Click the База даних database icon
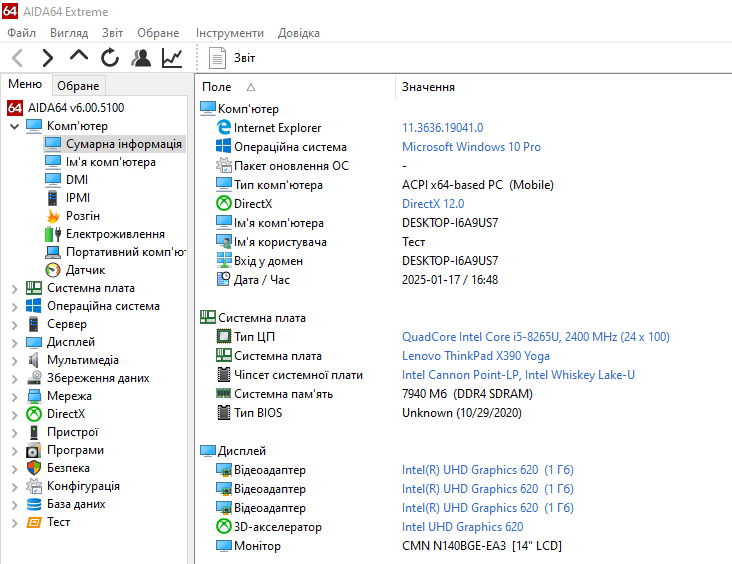Image resolution: width=732 pixels, height=564 pixels. tap(34, 504)
